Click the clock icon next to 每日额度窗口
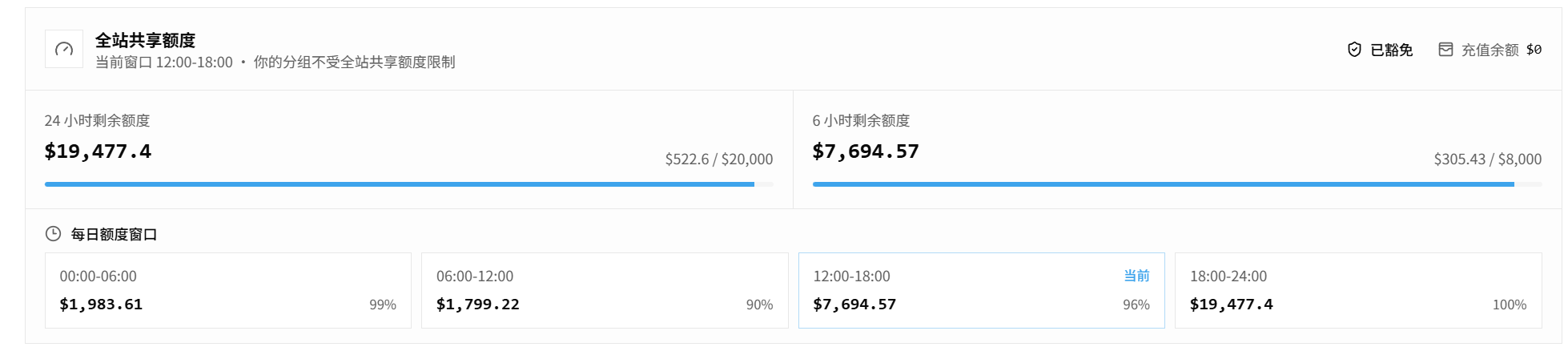The image size is (1568, 347). 53,234
